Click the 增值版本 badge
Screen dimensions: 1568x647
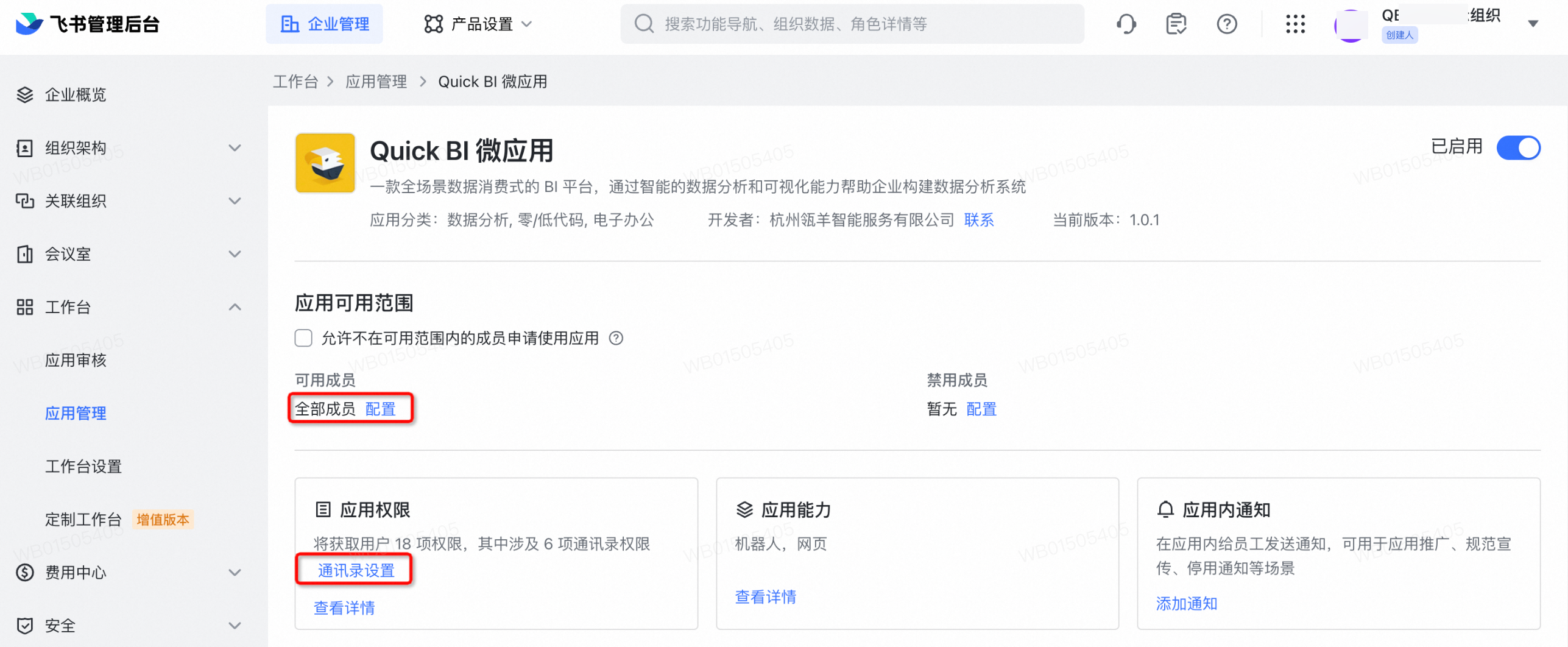click(x=163, y=520)
